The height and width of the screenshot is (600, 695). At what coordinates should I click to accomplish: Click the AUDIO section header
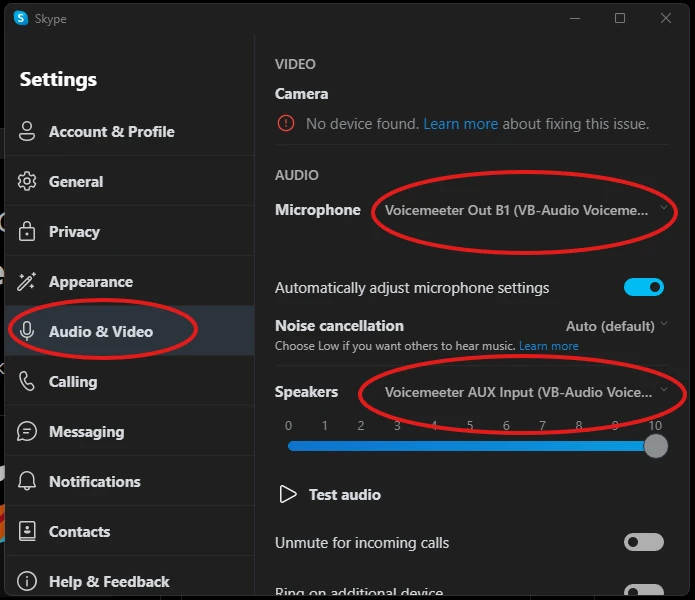(x=297, y=175)
